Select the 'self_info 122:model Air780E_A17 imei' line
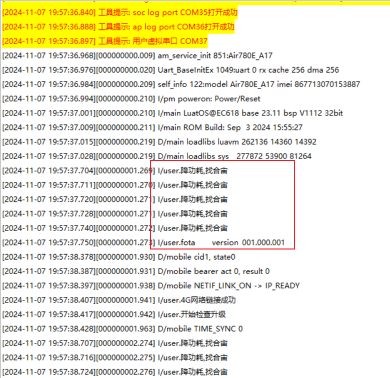390x378 pixels. tap(181, 84)
